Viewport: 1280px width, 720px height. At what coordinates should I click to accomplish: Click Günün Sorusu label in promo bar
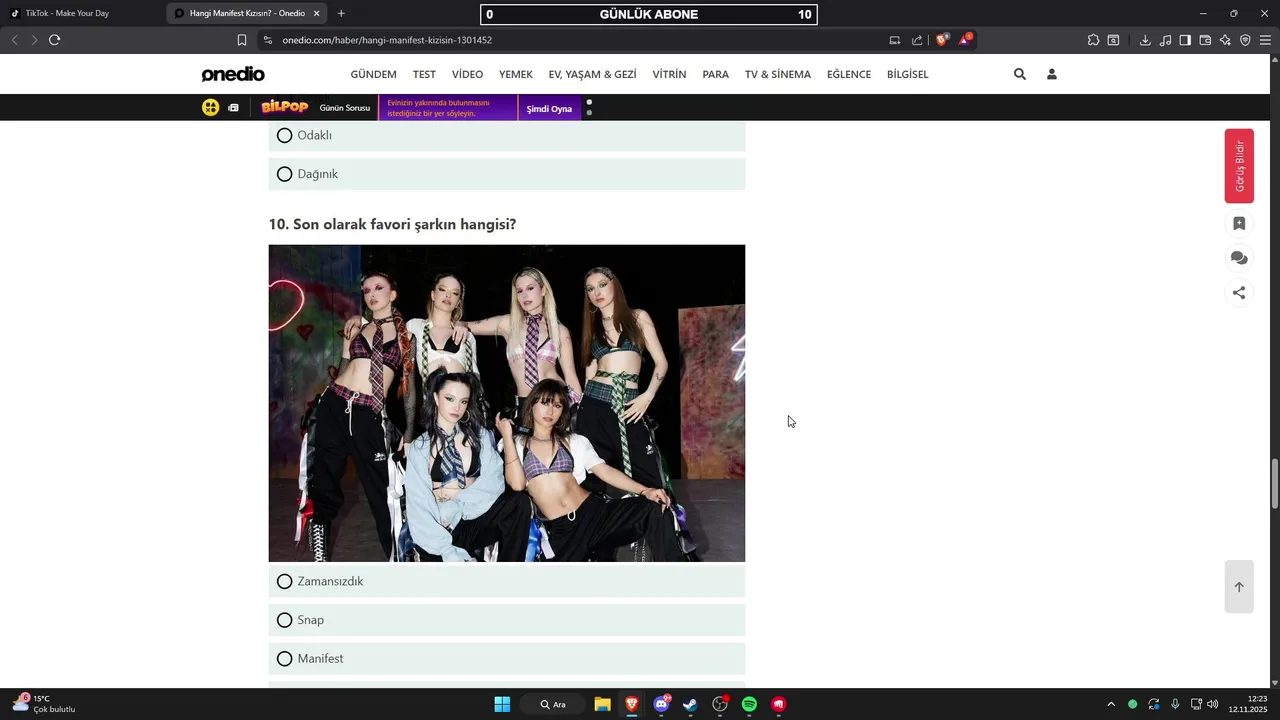click(x=345, y=108)
